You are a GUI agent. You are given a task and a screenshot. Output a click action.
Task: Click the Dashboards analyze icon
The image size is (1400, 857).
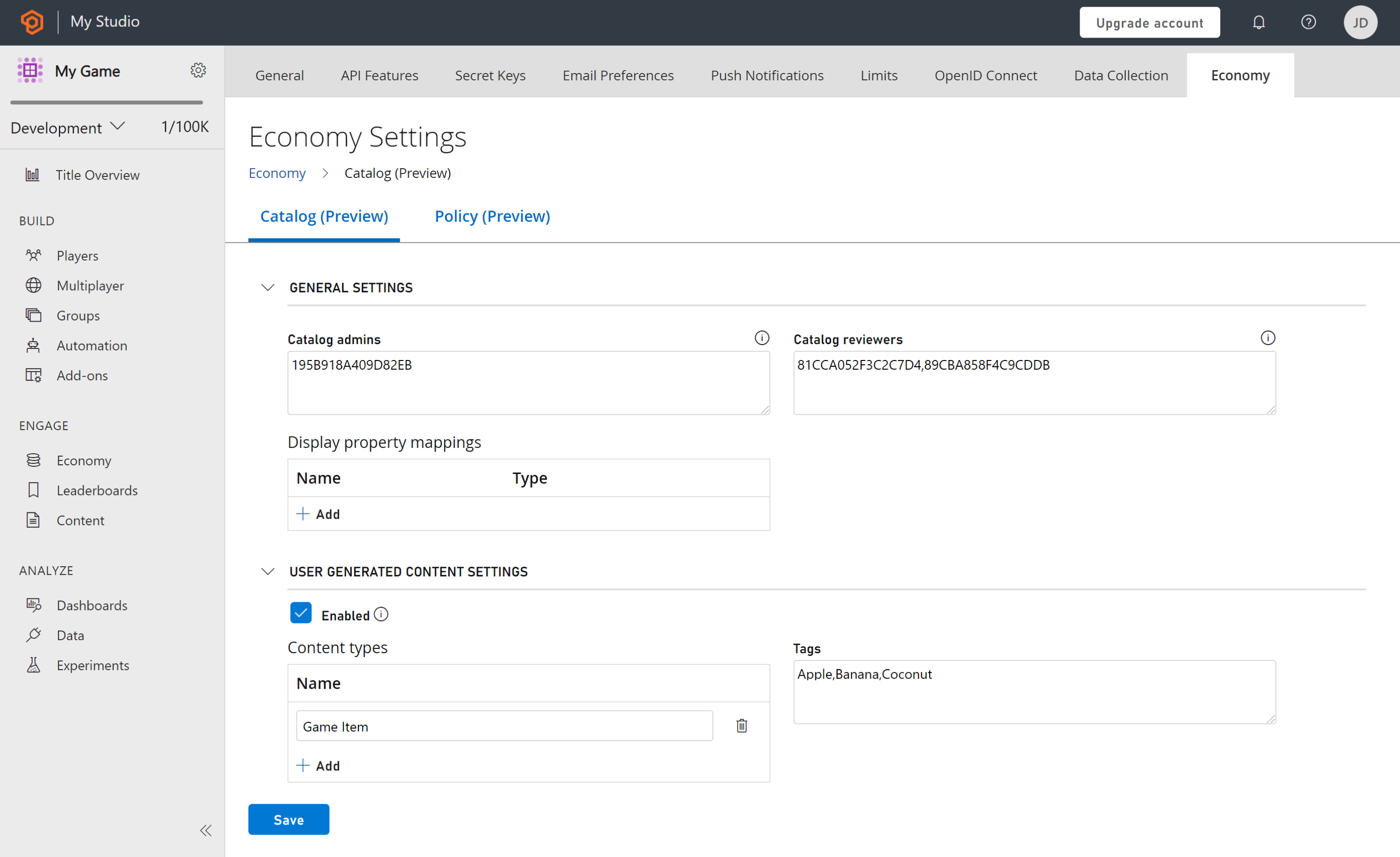[x=33, y=604]
